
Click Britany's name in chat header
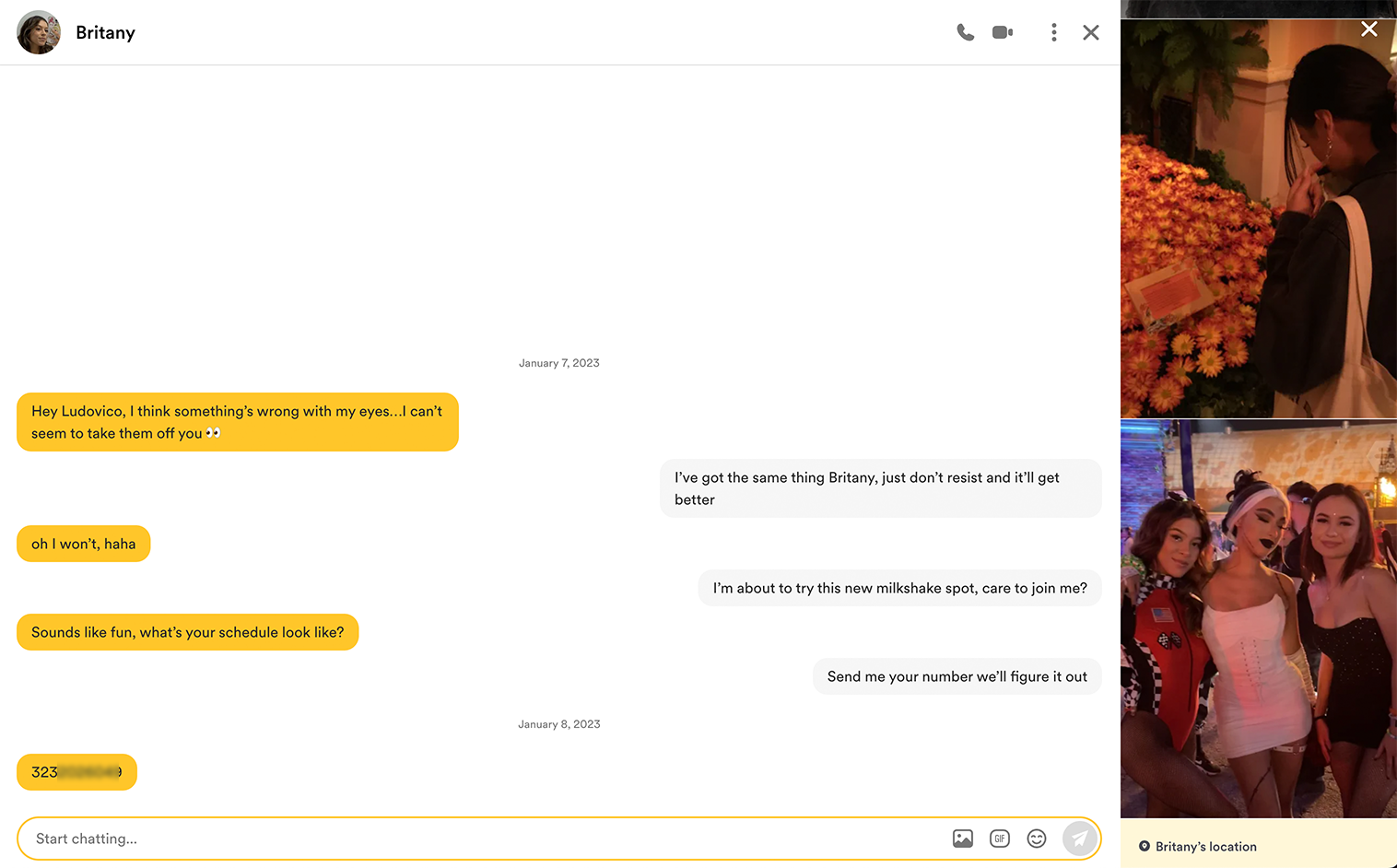click(105, 32)
